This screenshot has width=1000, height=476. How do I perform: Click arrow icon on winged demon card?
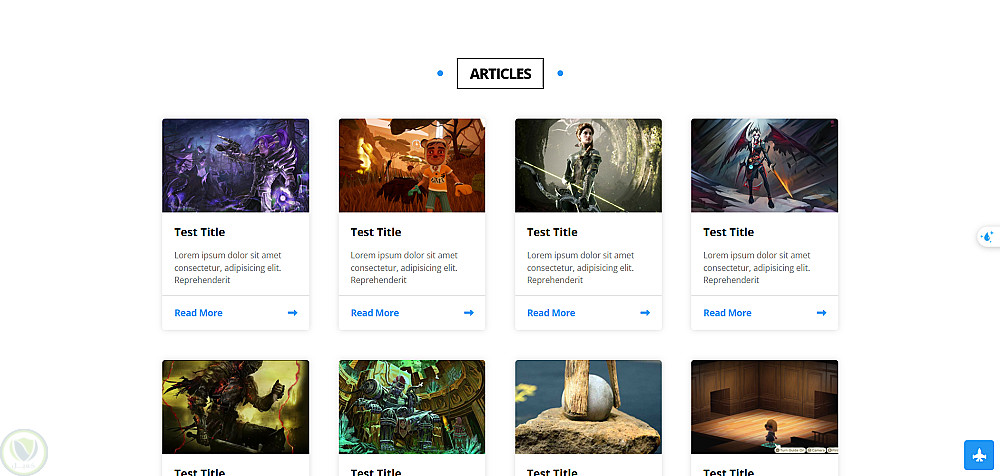pos(821,313)
